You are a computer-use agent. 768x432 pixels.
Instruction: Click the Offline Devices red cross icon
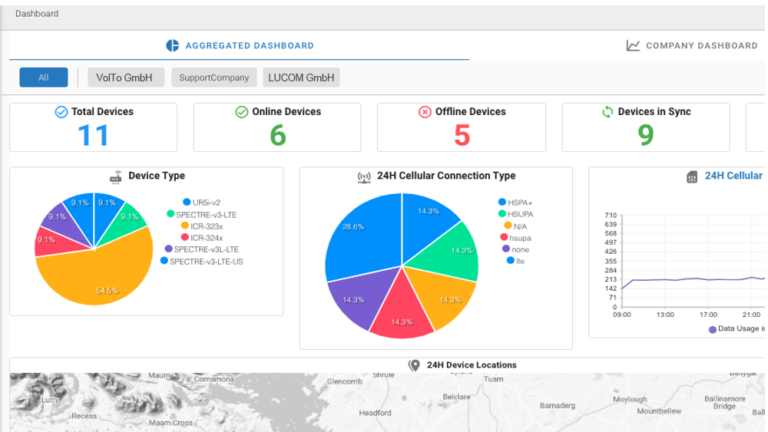(x=425, y=112)
